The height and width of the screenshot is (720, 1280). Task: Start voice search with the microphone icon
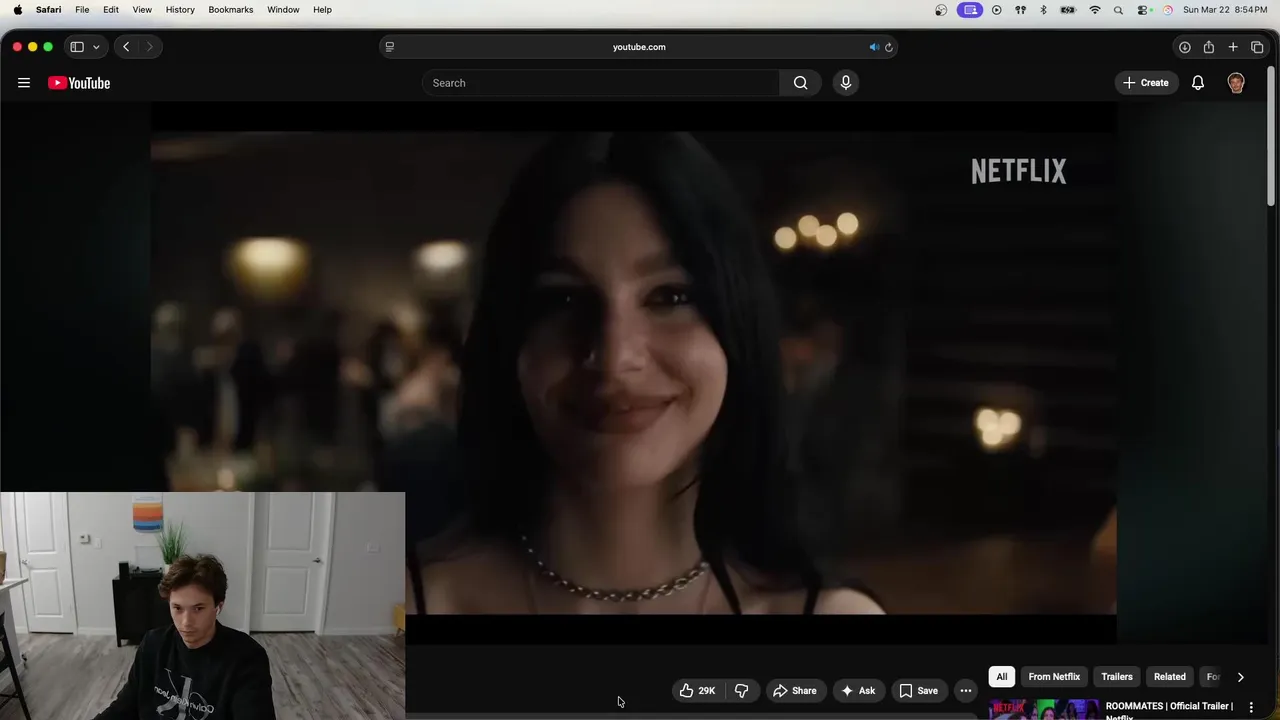pos(846,83)
